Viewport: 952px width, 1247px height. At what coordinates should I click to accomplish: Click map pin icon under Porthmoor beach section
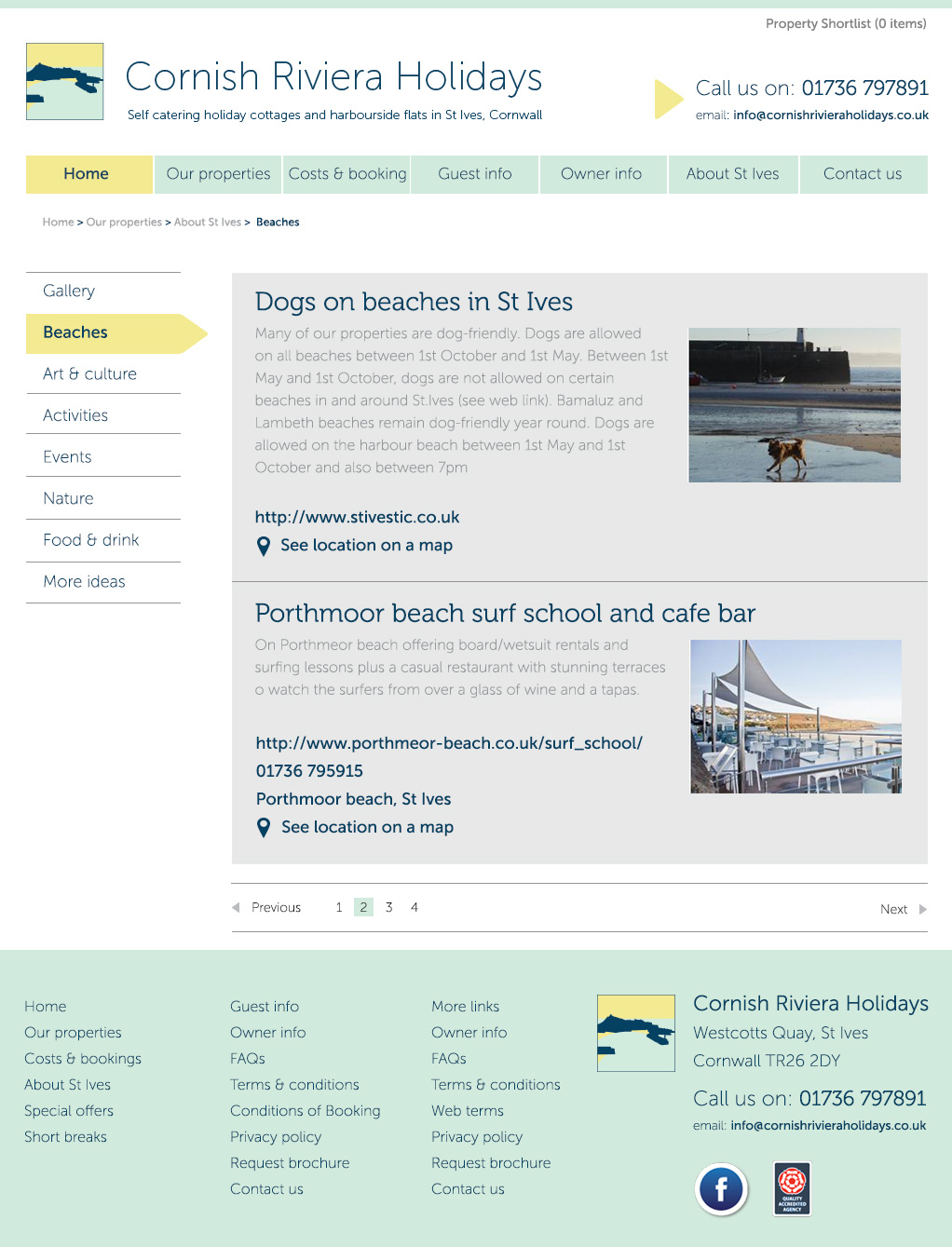(264, 827)
